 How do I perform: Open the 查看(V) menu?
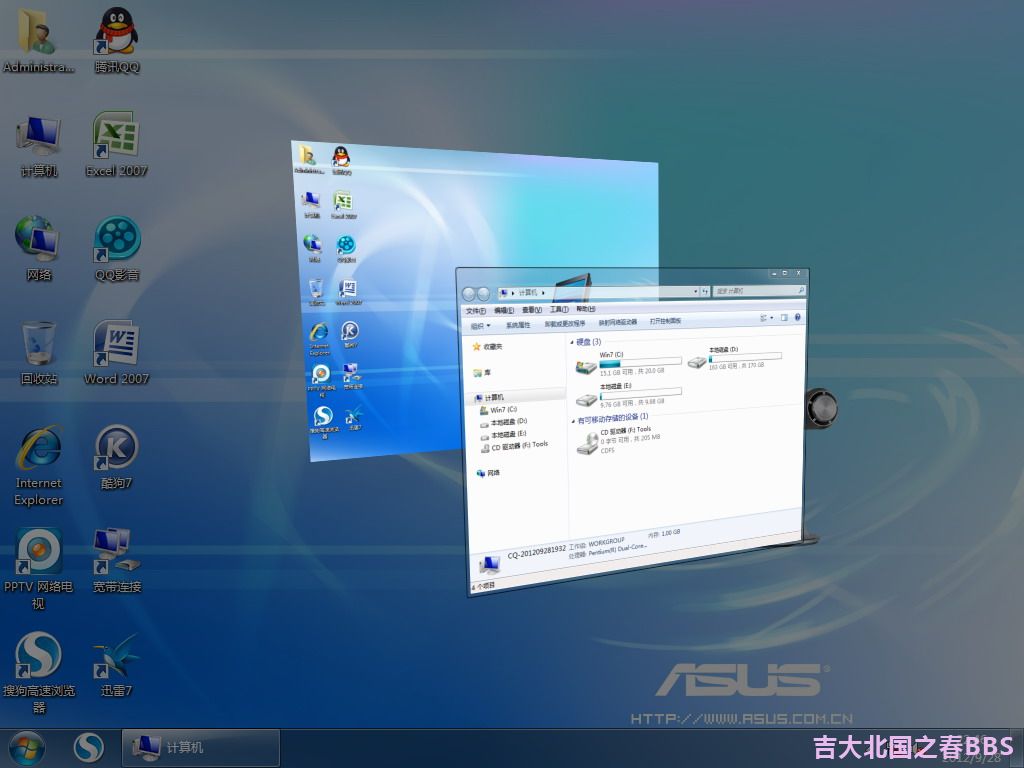pyautogui.click(x=532, y=310)
